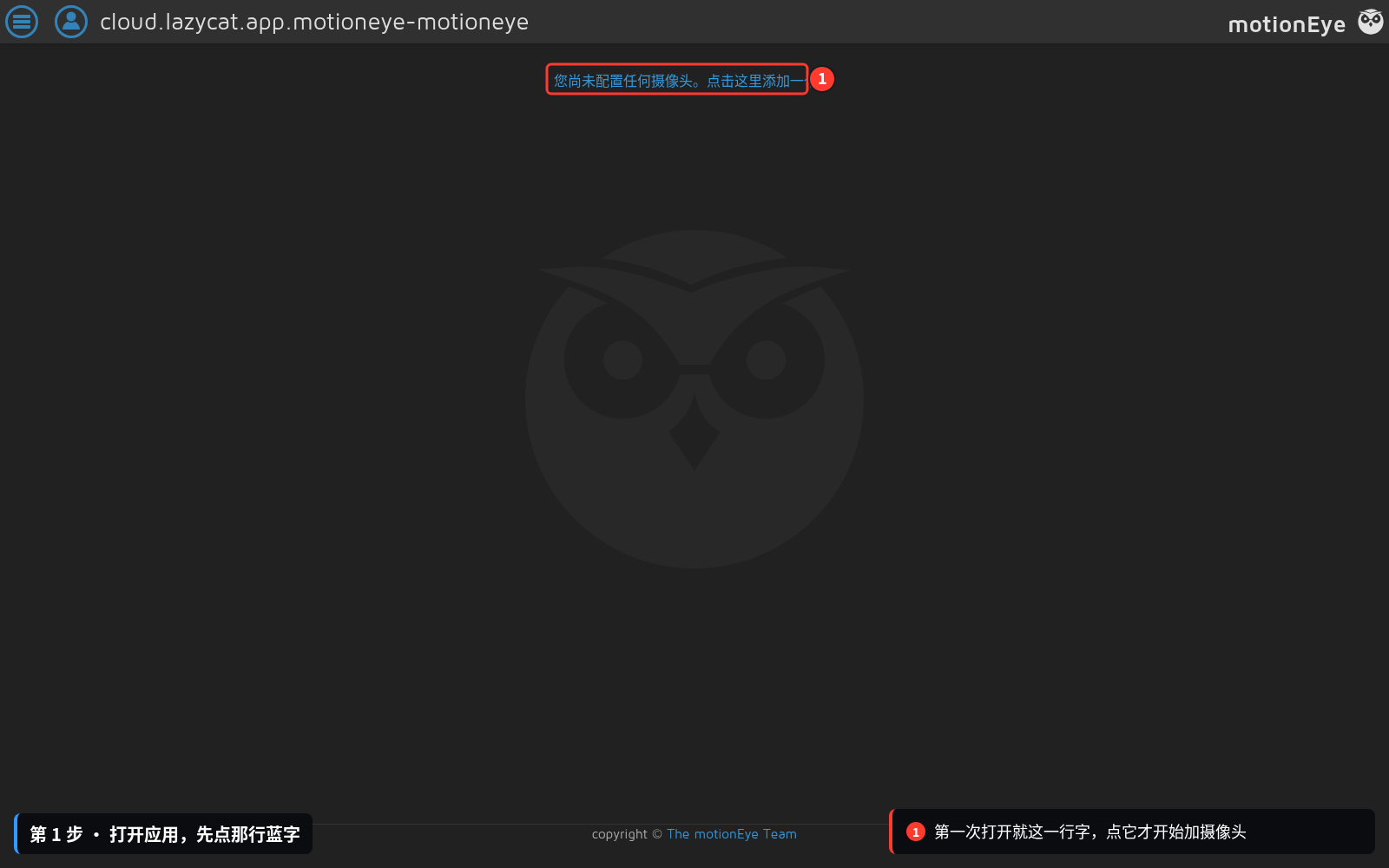Click the cloud.lazycat.app.motioneye-motioneye hostname text
Viewport: 1389px width, 868px height.
coord(314,22)
